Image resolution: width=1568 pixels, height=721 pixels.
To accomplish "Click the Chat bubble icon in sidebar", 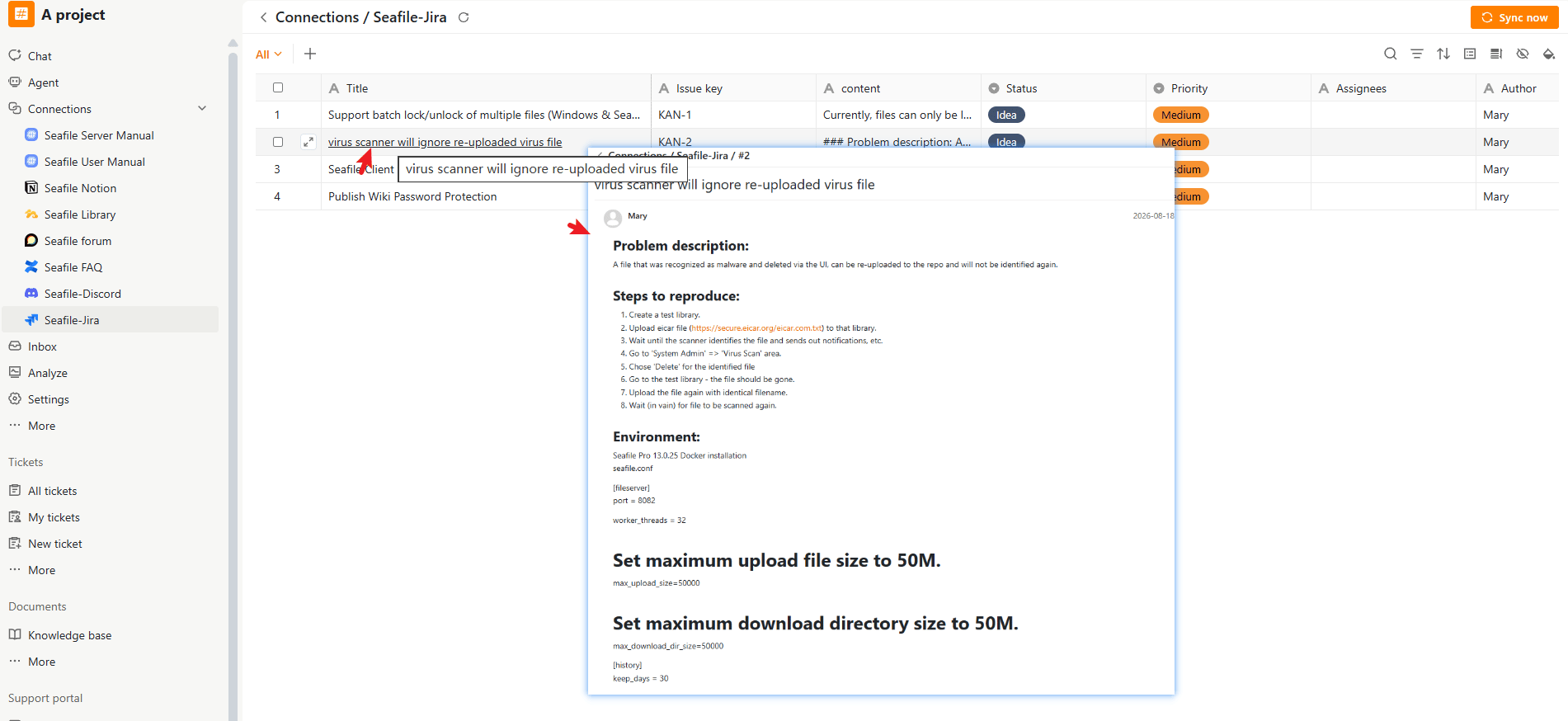I will tap(15, 55).
